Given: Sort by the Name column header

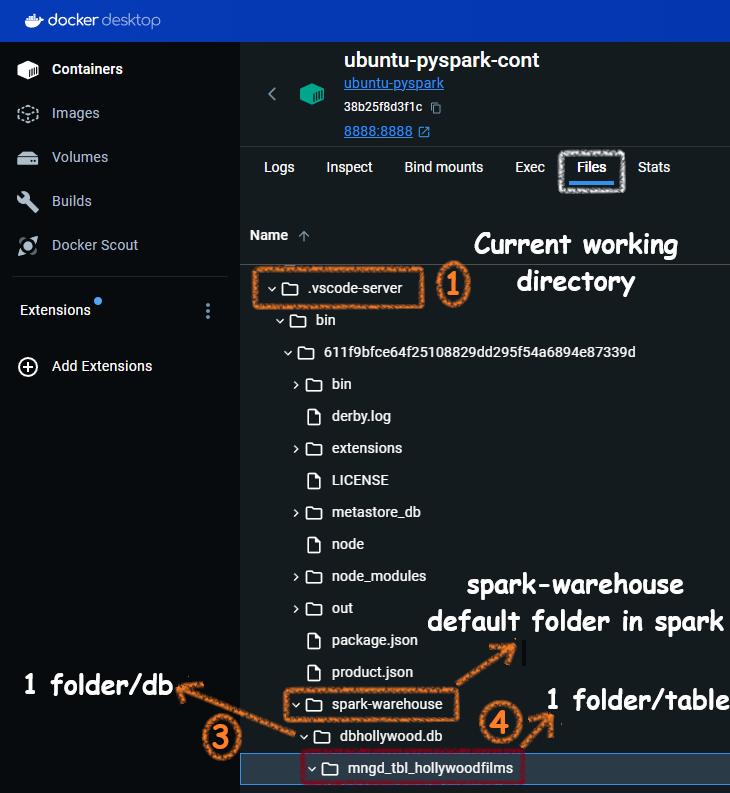Looking at the screenshot, I should [x=269, y=236].
